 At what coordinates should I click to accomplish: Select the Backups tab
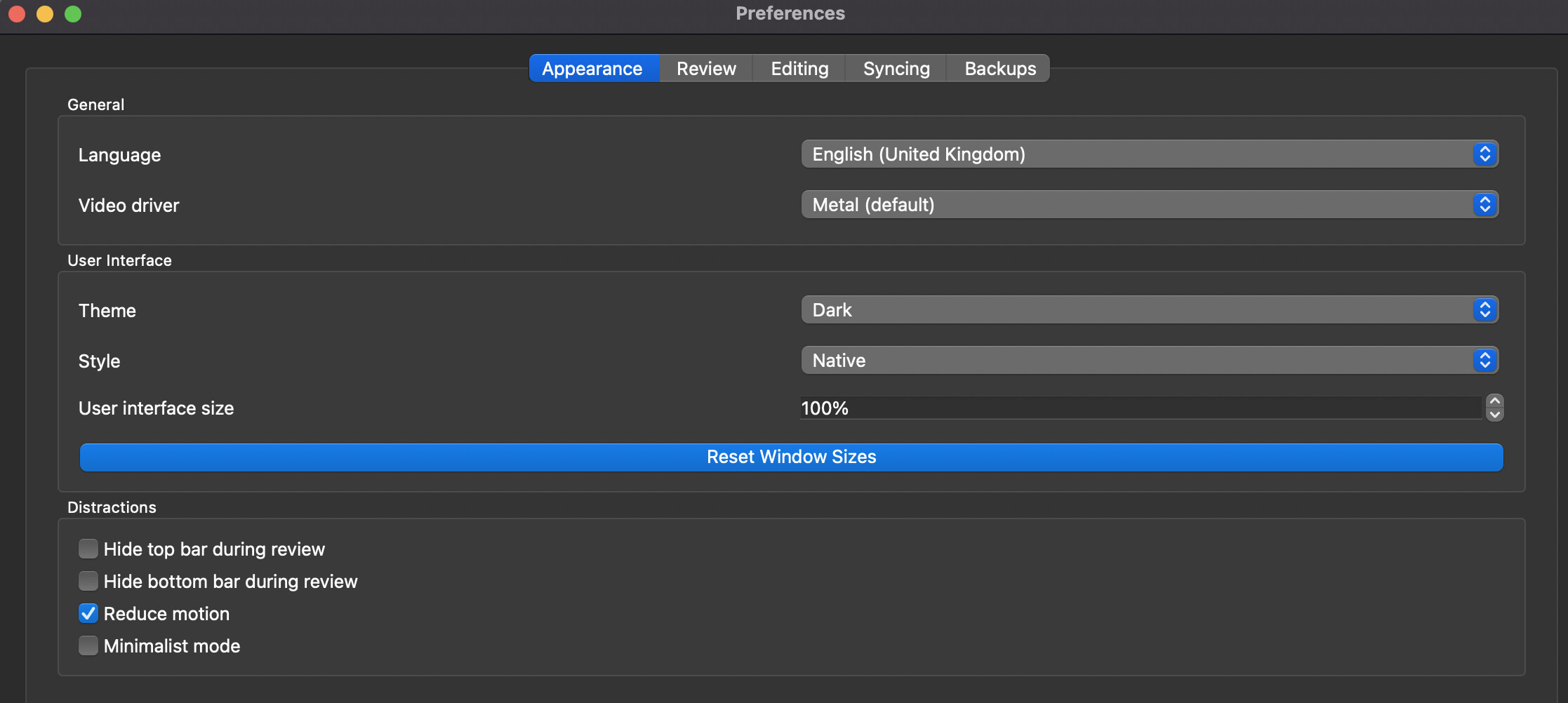999,69
